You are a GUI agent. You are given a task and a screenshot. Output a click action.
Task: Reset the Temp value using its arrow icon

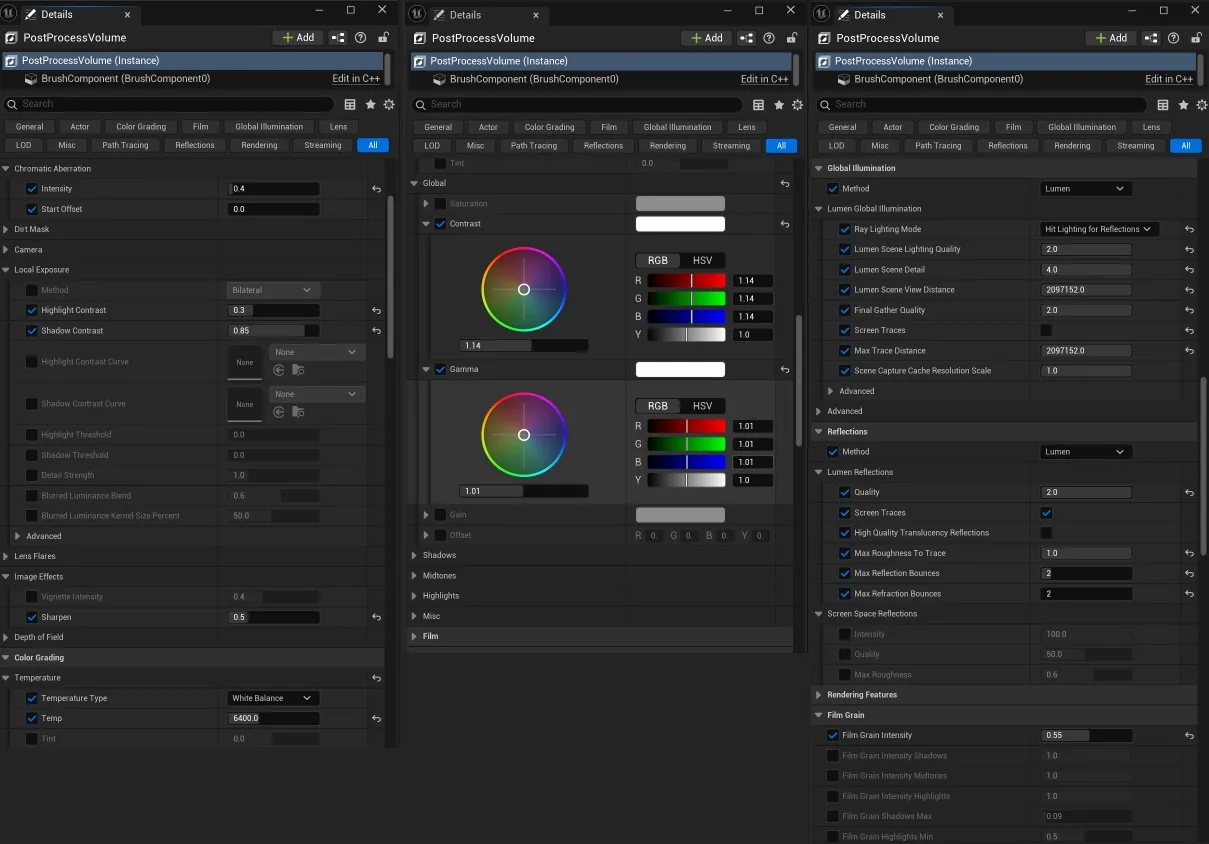(x=376, y=719)
